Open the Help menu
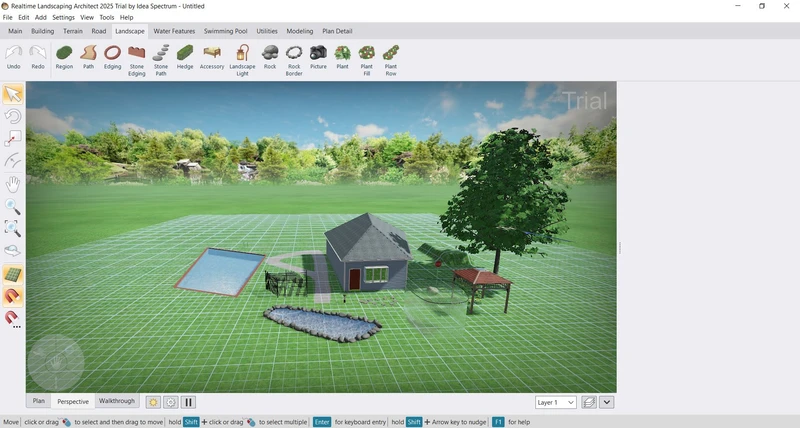800x428 pixels. coord(127,17)
